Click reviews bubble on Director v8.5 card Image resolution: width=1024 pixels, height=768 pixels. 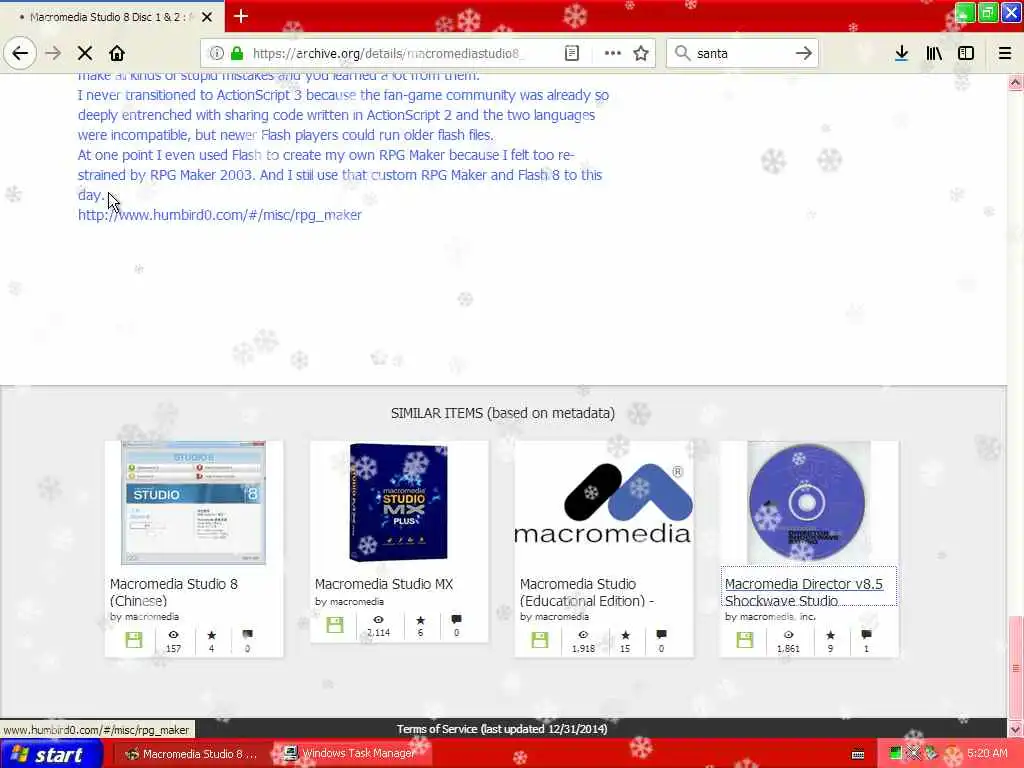[x=866, y=635]
